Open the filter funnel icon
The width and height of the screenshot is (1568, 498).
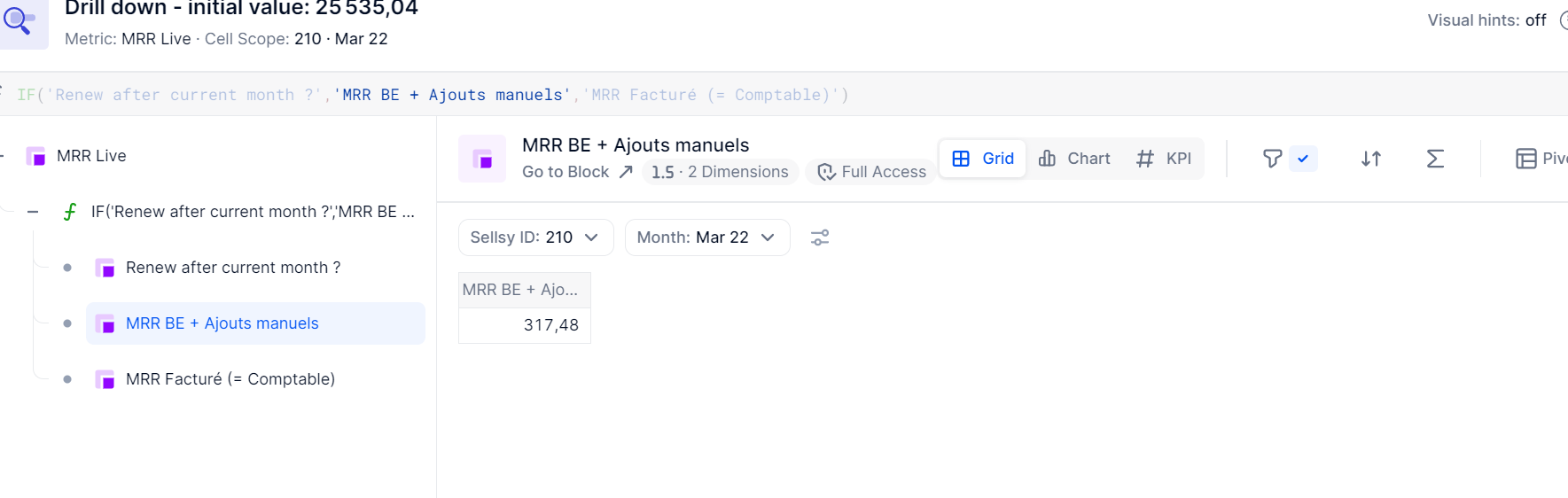pos(1272,159)
